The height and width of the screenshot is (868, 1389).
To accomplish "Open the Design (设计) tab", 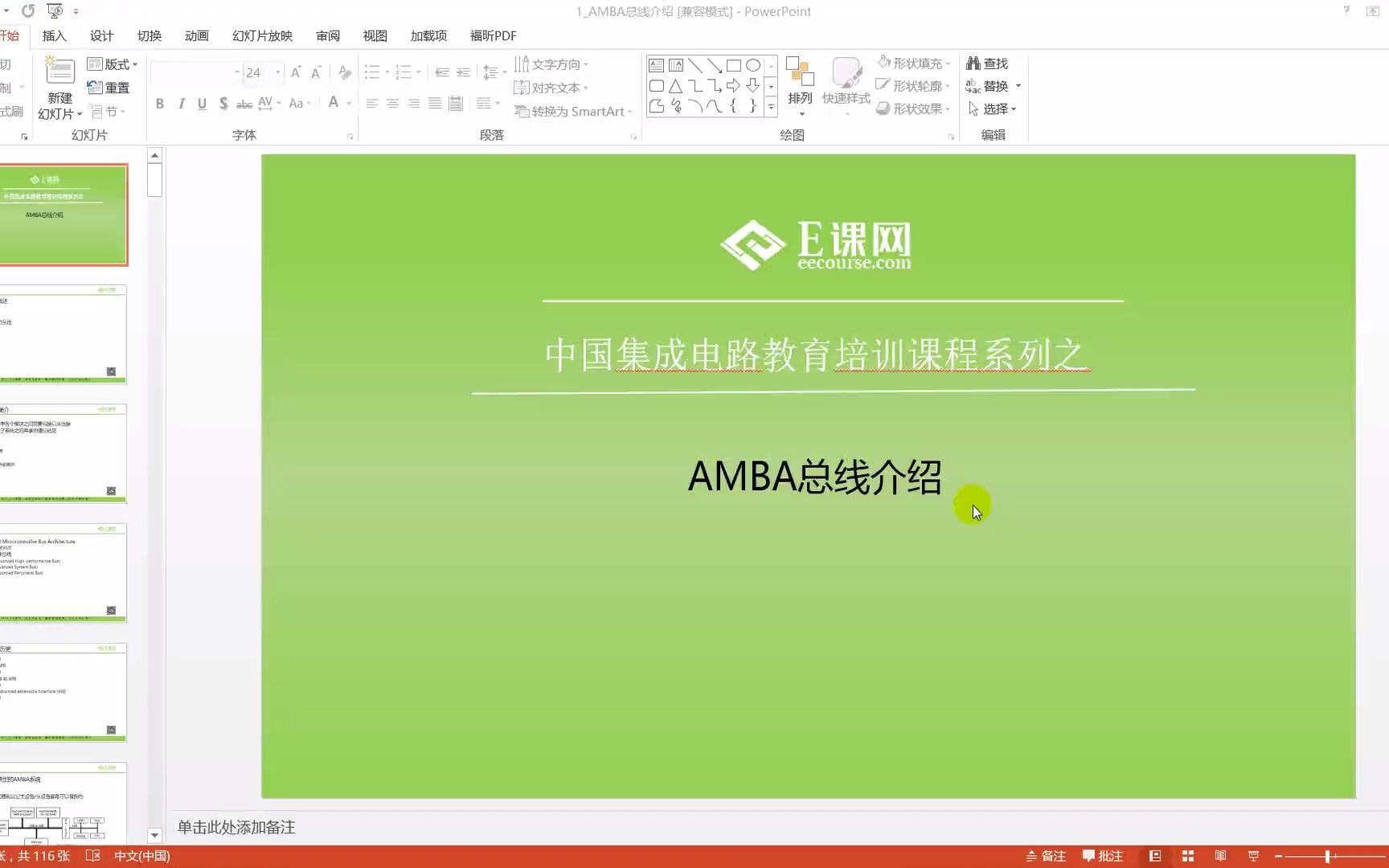I will tap(101, 36).
